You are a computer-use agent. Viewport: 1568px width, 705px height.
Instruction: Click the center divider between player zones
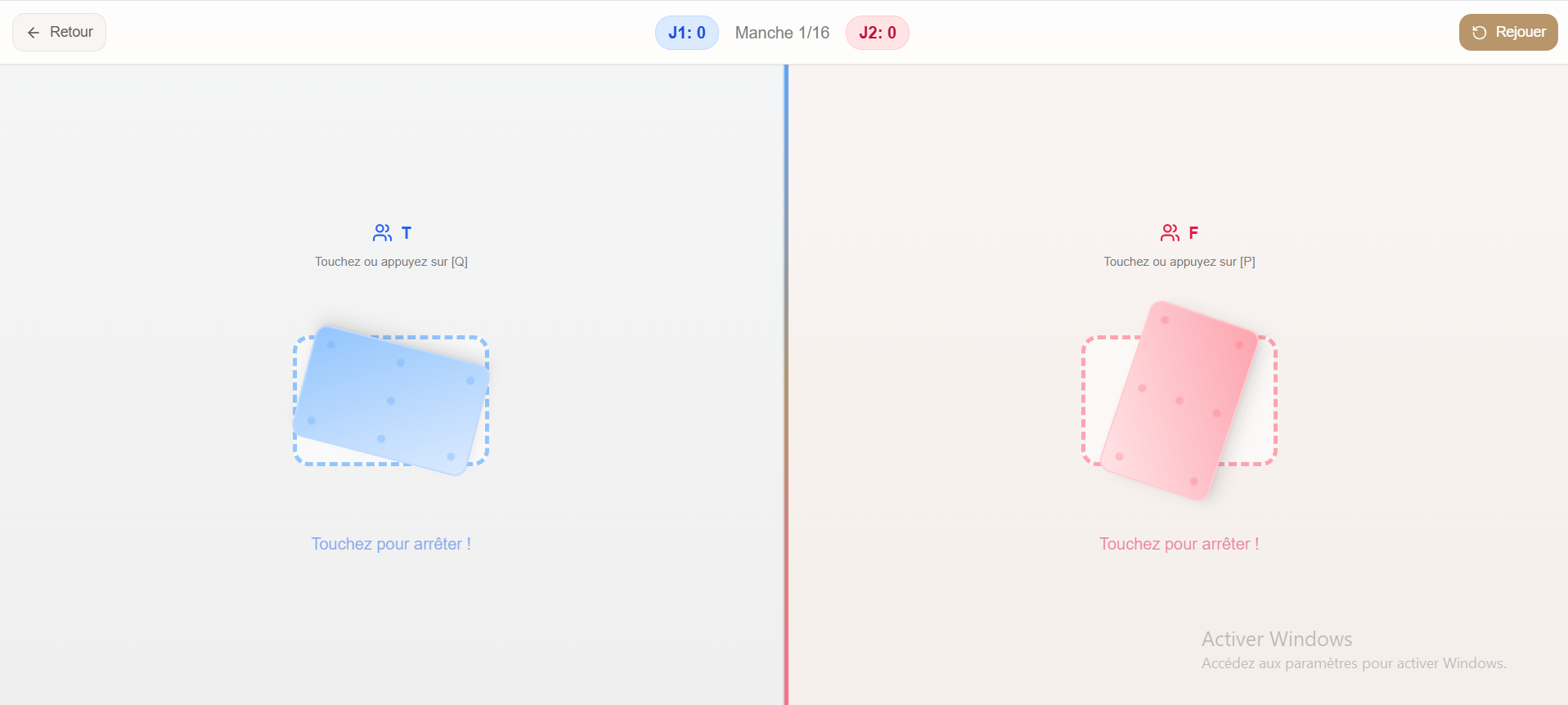(786, 384)
